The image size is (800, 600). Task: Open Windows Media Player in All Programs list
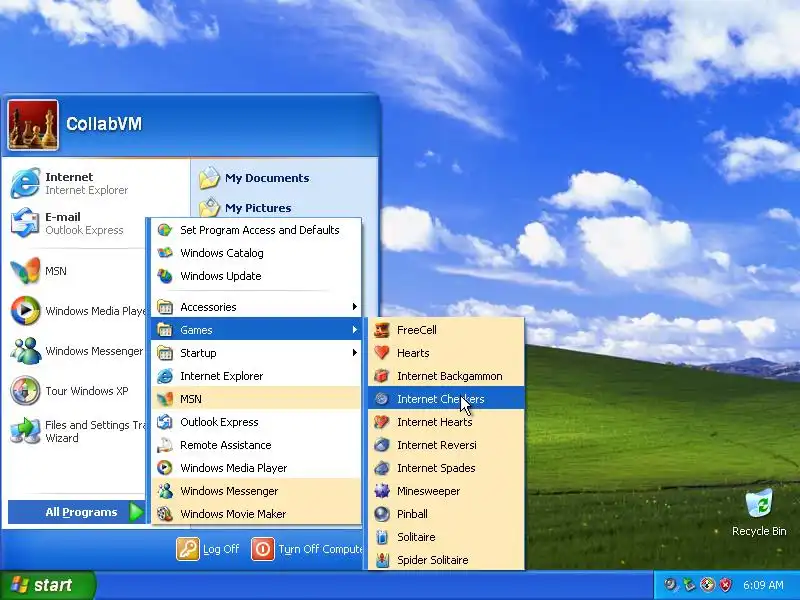click(256, 468)
